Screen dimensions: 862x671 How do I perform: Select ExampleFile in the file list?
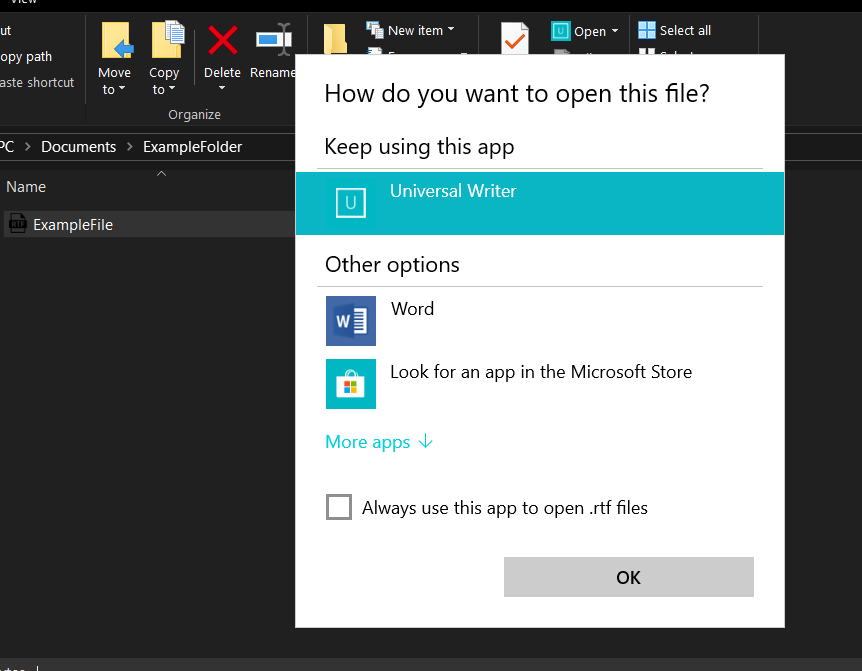tap(72, 225)
